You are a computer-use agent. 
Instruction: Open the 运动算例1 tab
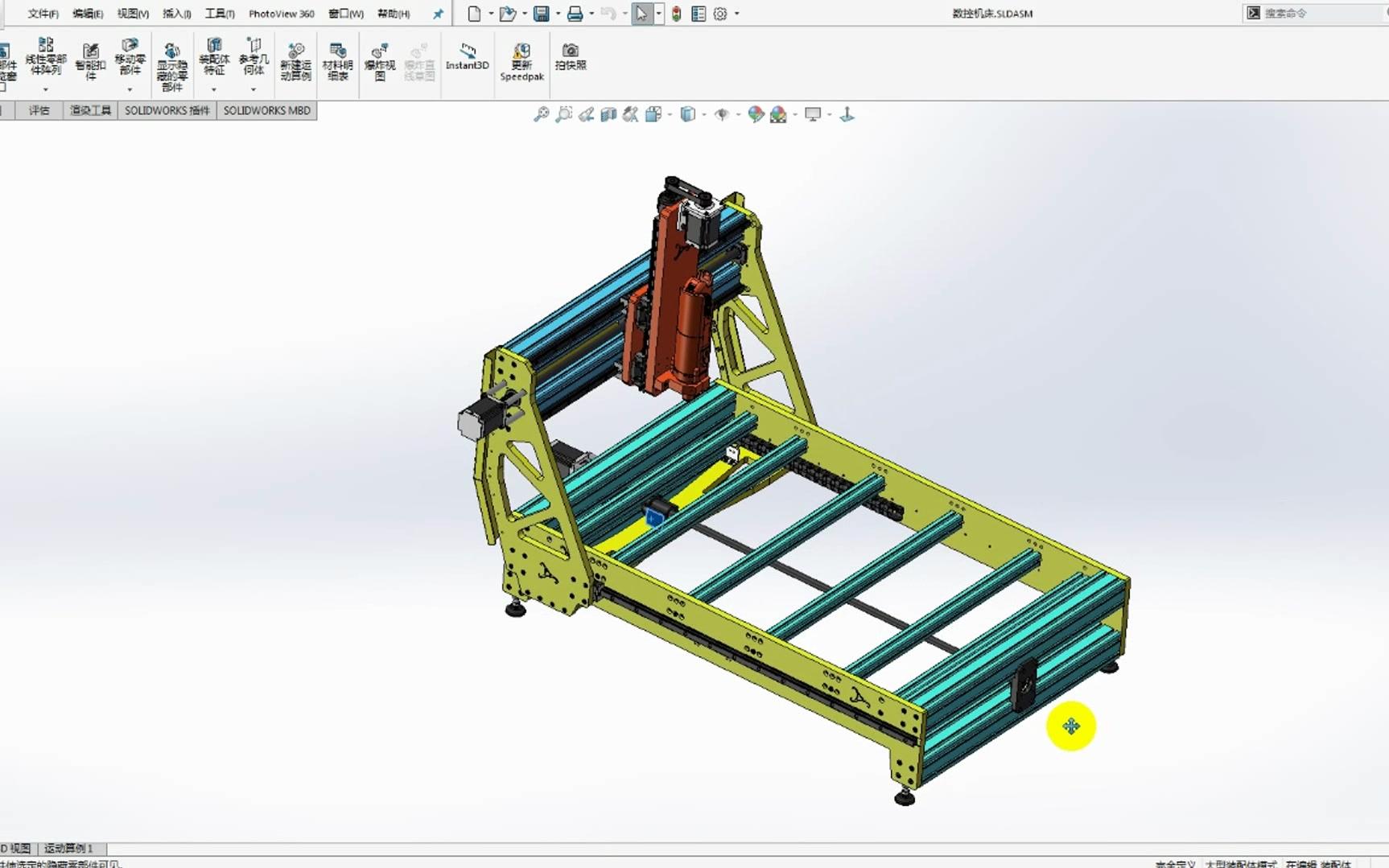[x=68, y=849]
